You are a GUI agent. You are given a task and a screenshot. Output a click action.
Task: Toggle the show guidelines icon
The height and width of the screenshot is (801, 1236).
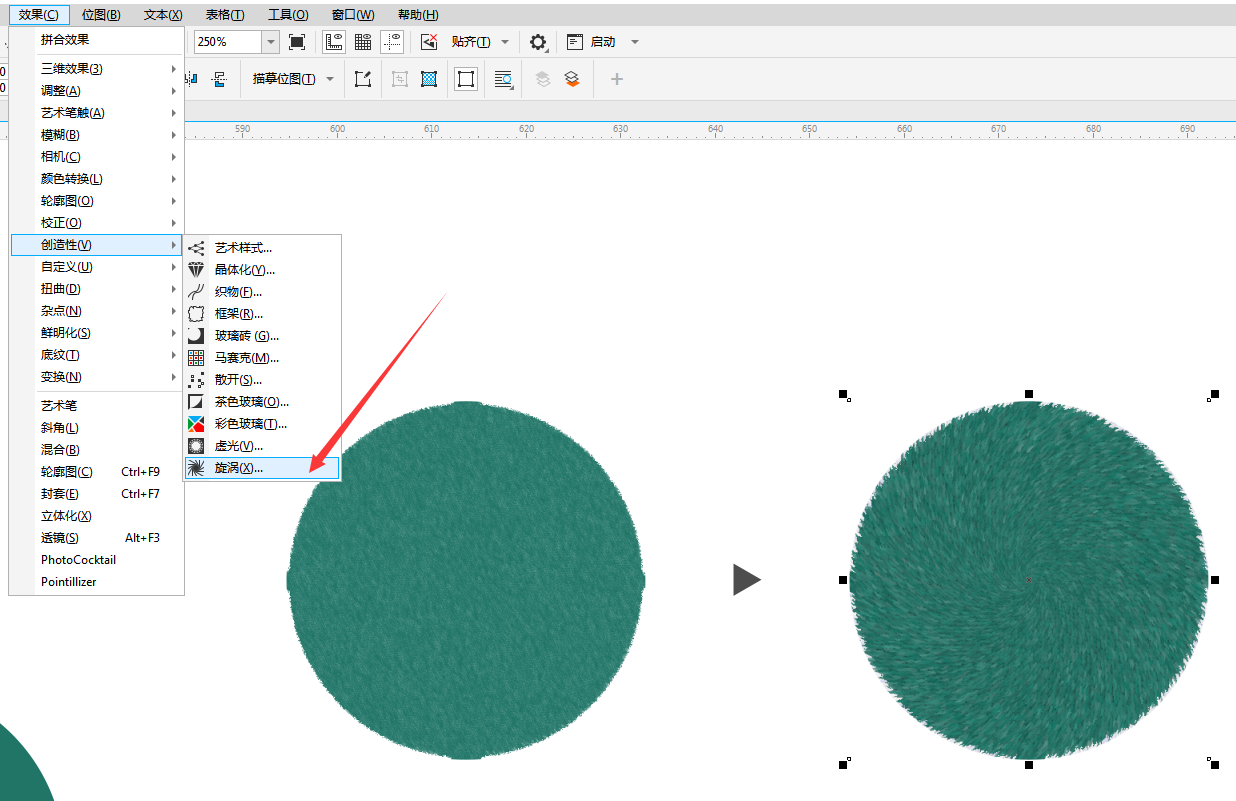point(392,42)
